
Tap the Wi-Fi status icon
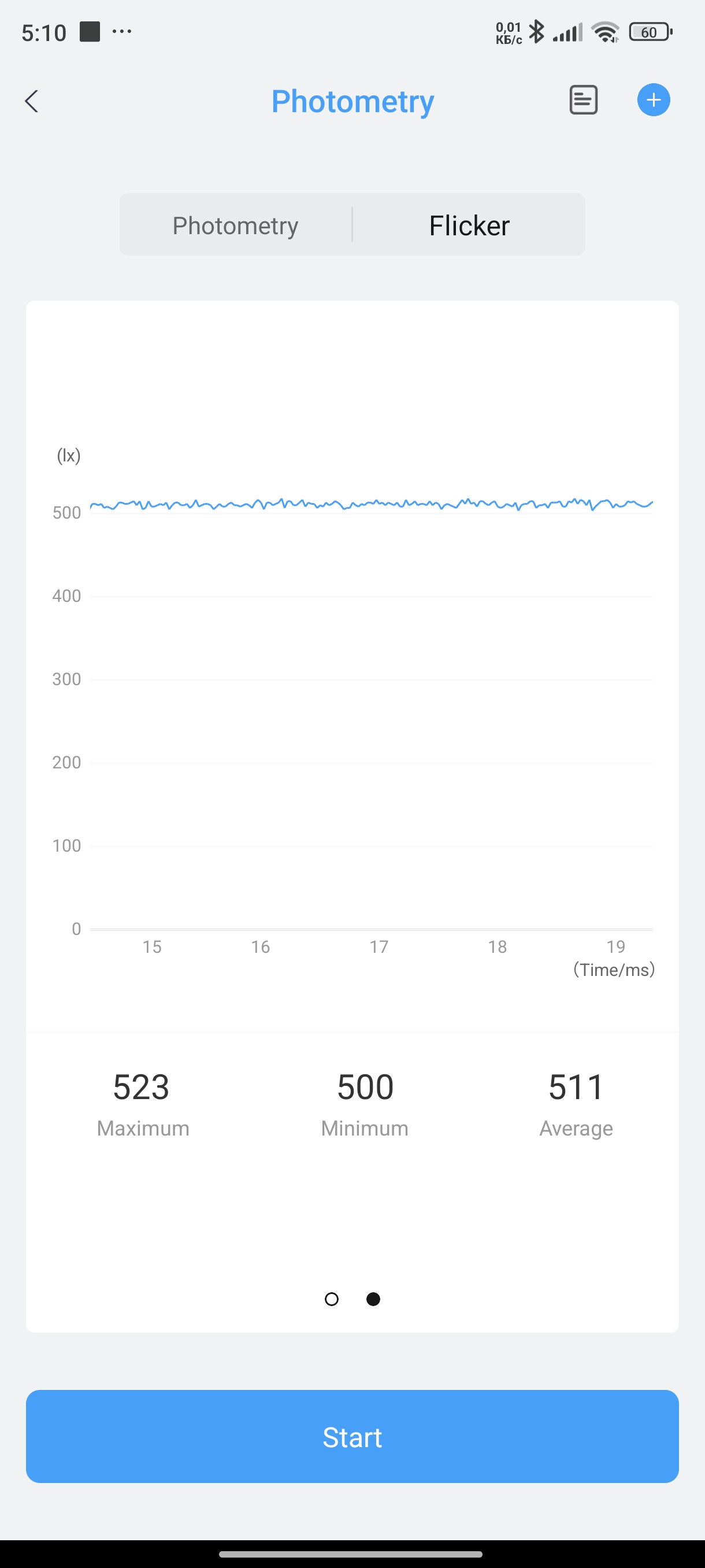click(x=604, y=32)
